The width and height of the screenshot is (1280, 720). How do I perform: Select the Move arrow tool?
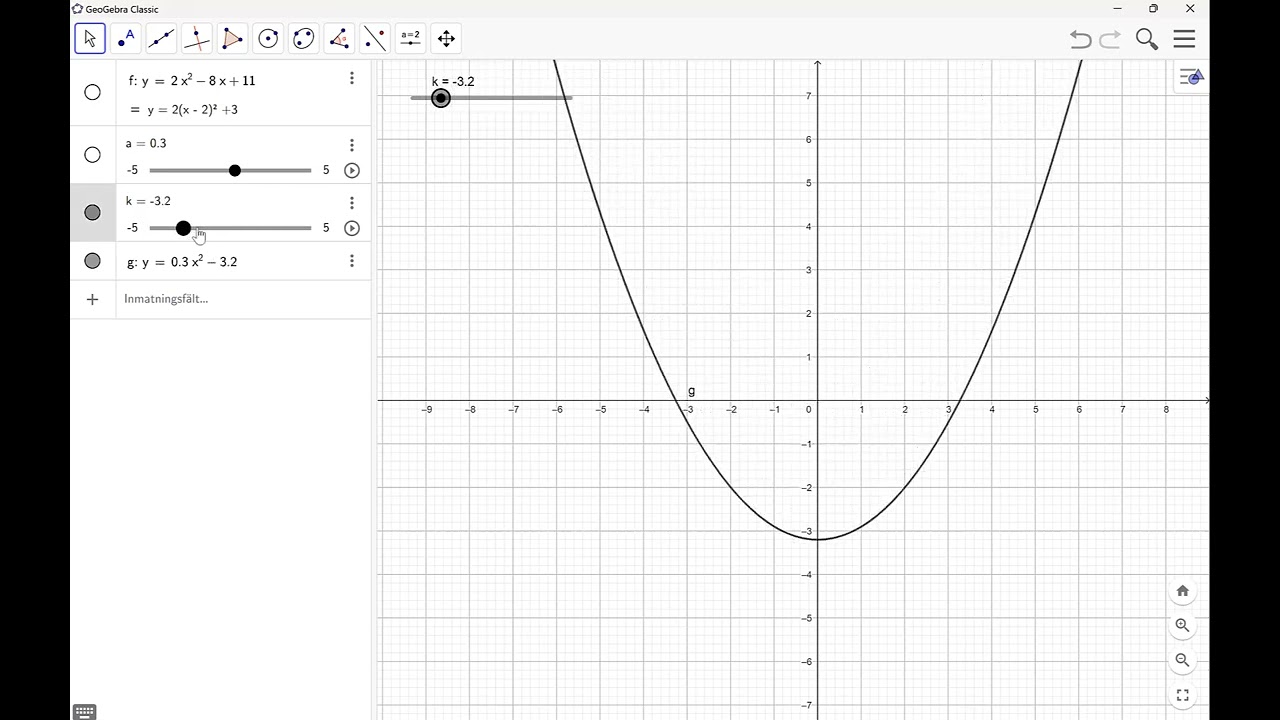click(x=90, y=39)
